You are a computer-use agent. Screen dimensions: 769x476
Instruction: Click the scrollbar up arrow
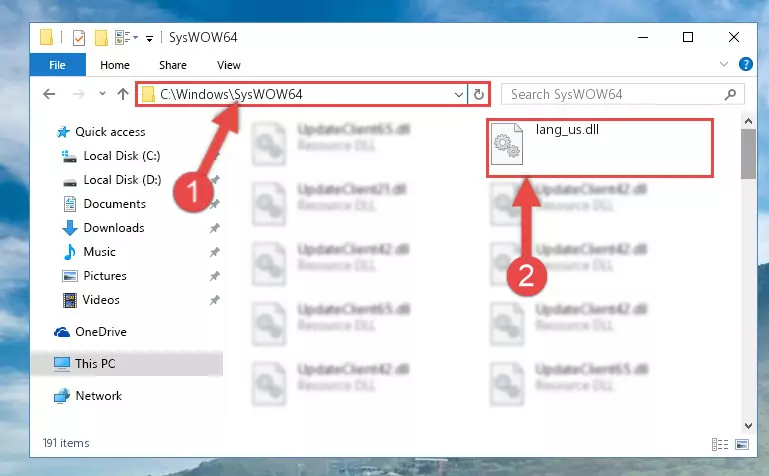tap(748, 121)
